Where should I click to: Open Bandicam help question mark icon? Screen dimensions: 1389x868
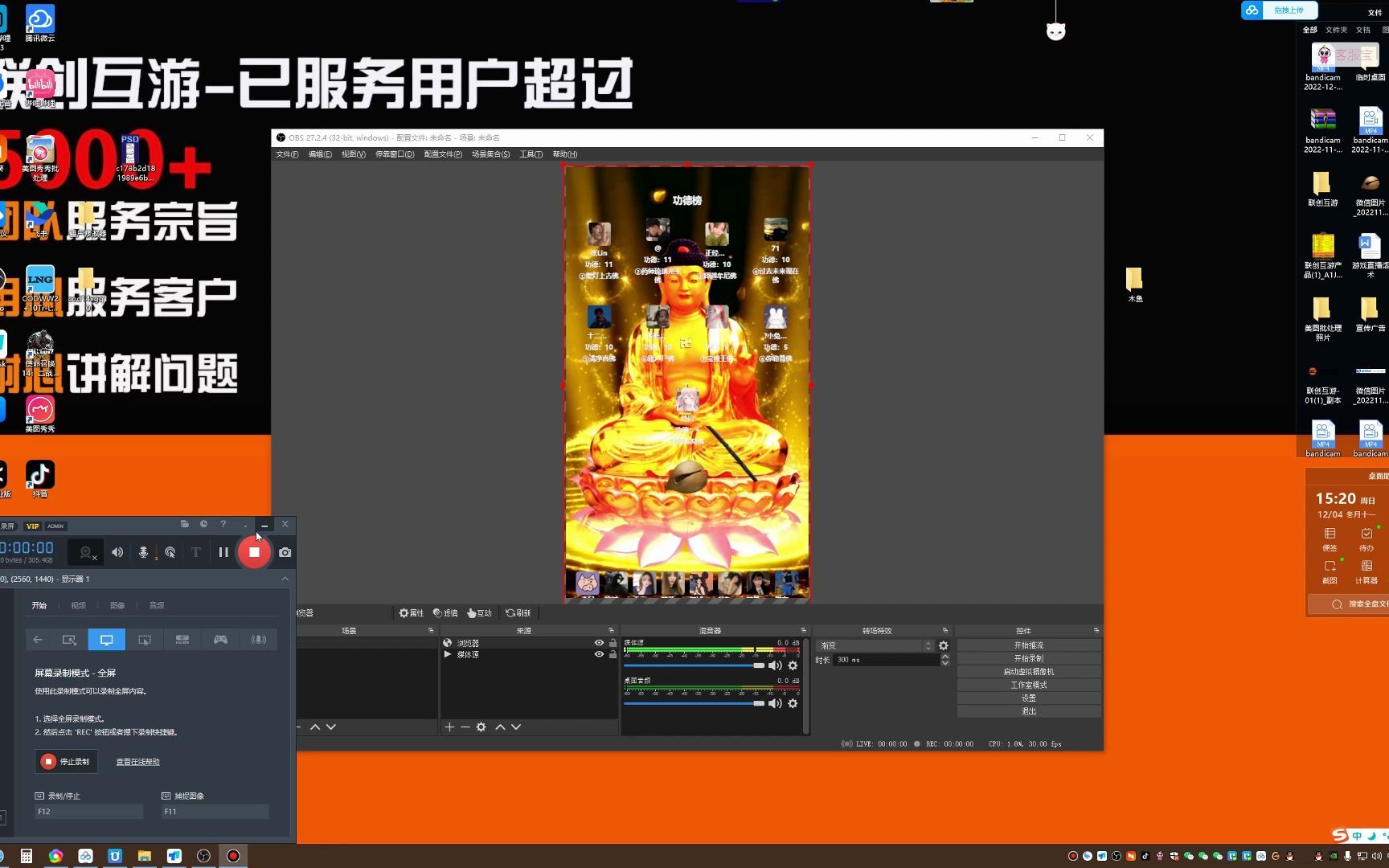coord(223,524)
